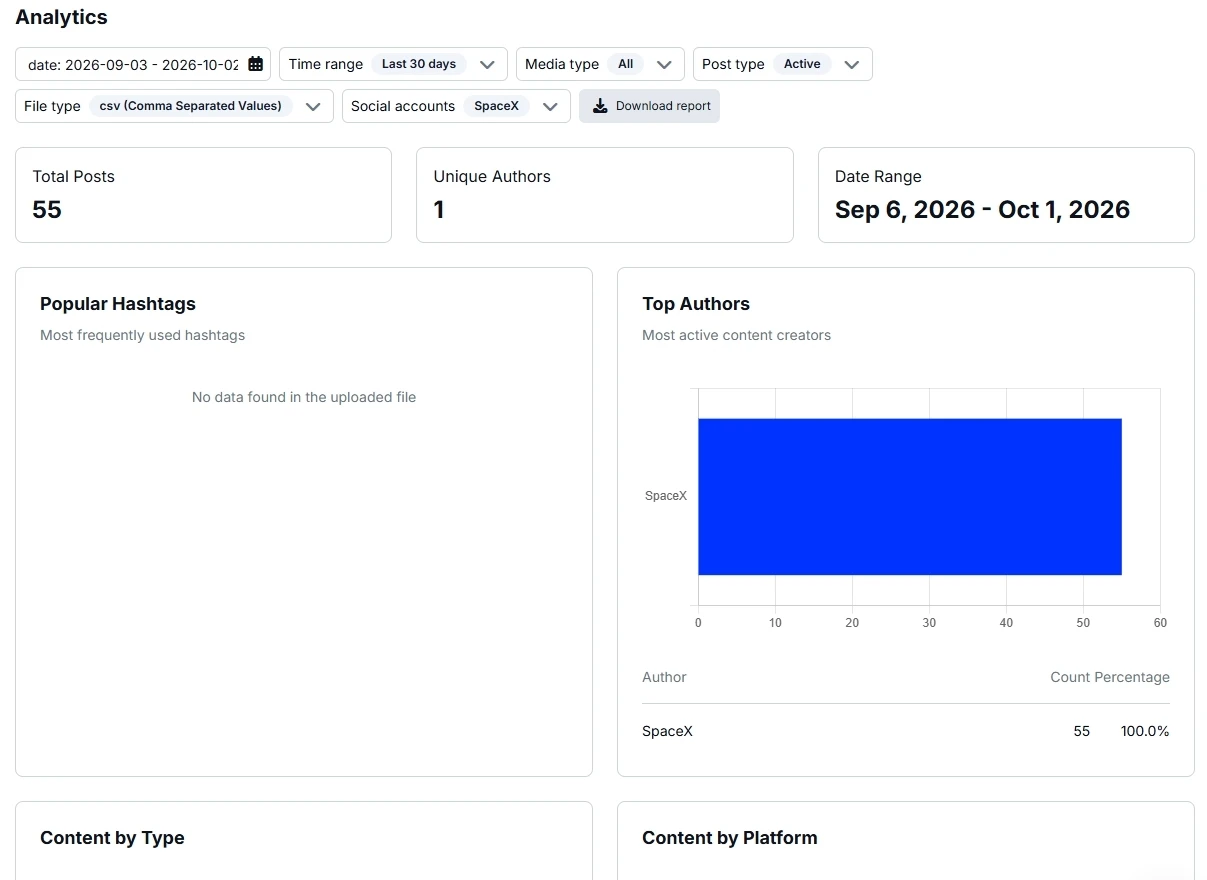Click the download icon on Download report
The image size is (1207, 880).
click(x=600, y=106)
